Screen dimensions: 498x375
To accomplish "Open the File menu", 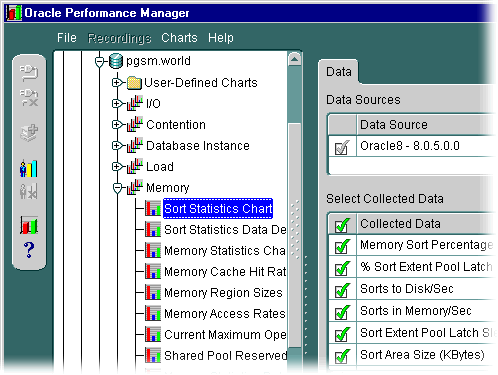I will pos(67,38).
